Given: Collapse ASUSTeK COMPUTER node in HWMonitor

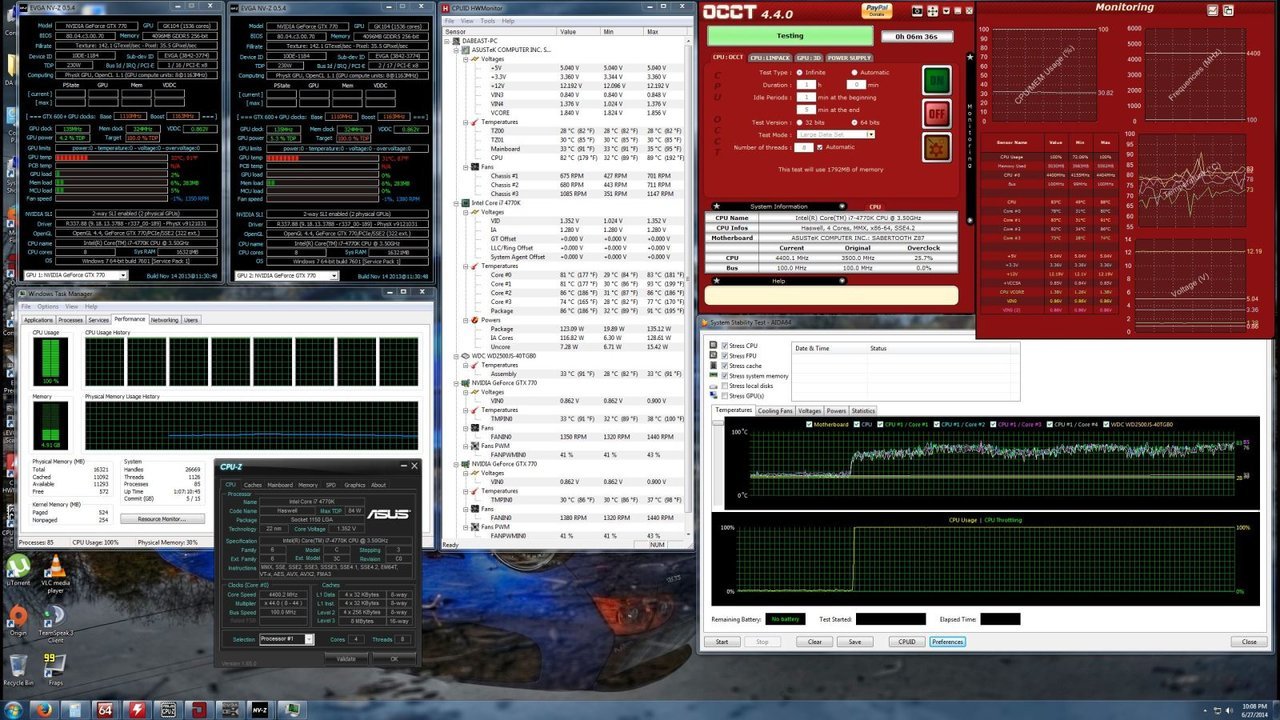Looking at the screenshot, I should click(454, 49).
